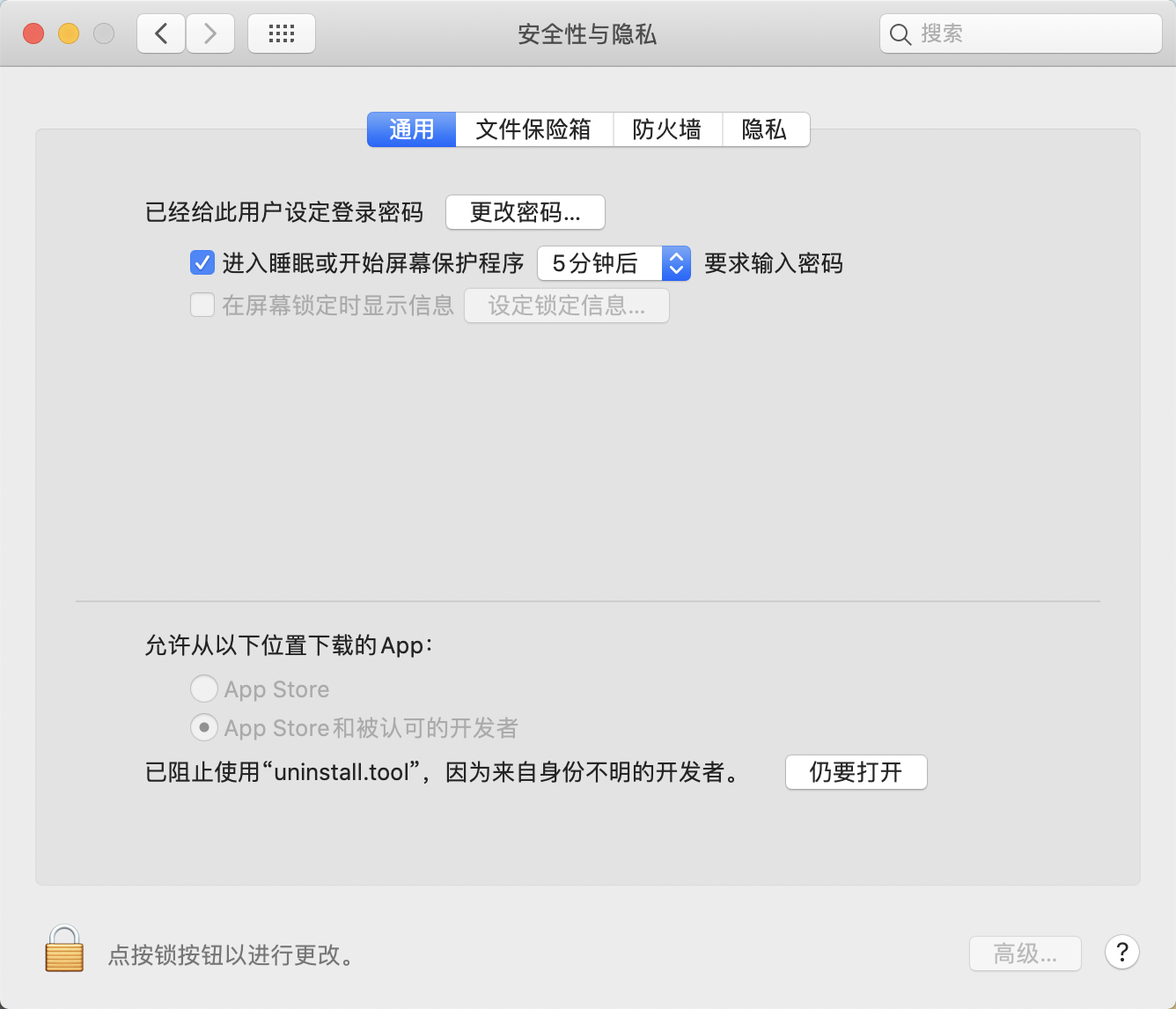Screen dimensions: 1176x1009
Task: Open the 隐私 tab
Action: coord(765,129)
